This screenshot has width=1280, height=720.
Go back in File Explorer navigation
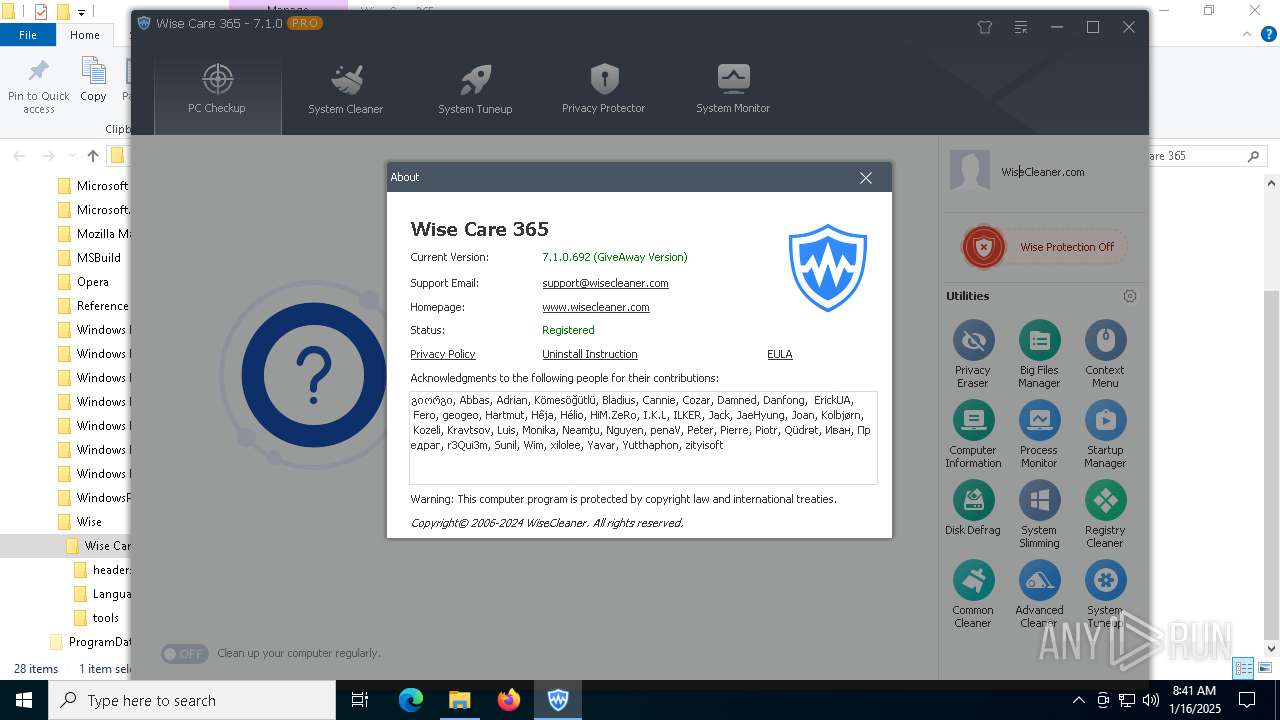pos(19,156)
